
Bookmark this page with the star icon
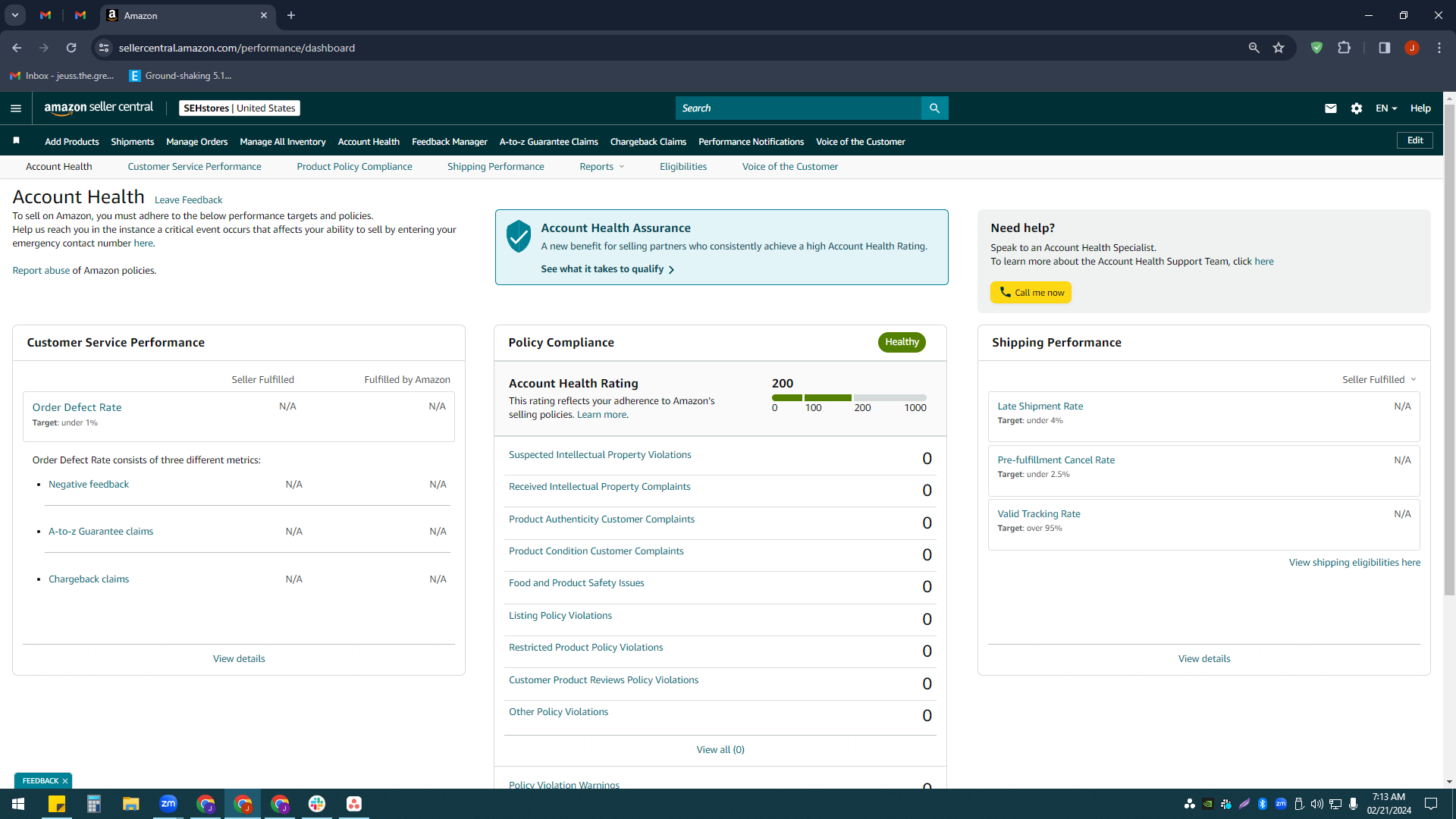coord(1279,48)
